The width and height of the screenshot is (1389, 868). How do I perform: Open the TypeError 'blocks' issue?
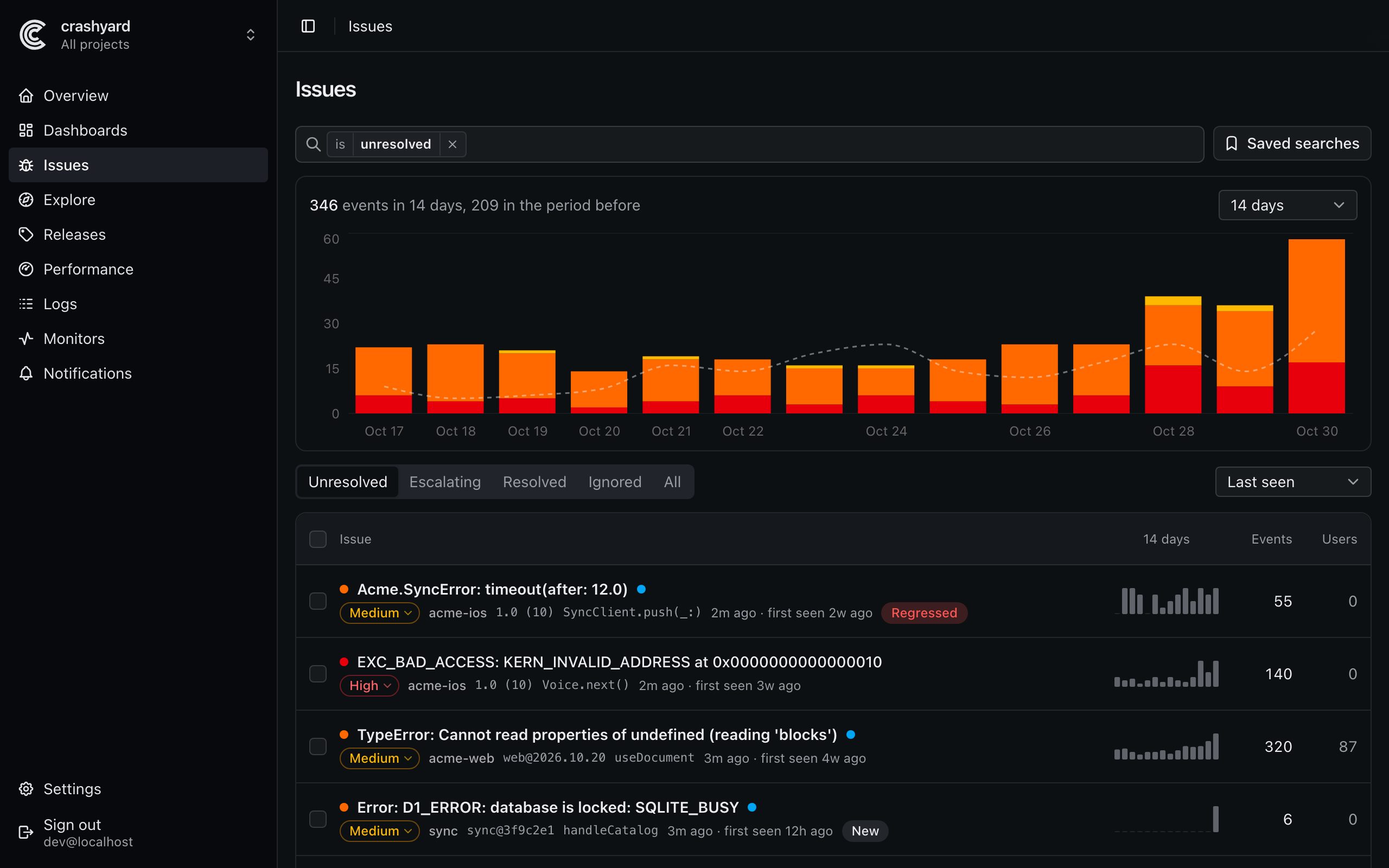tap(597, 735)
